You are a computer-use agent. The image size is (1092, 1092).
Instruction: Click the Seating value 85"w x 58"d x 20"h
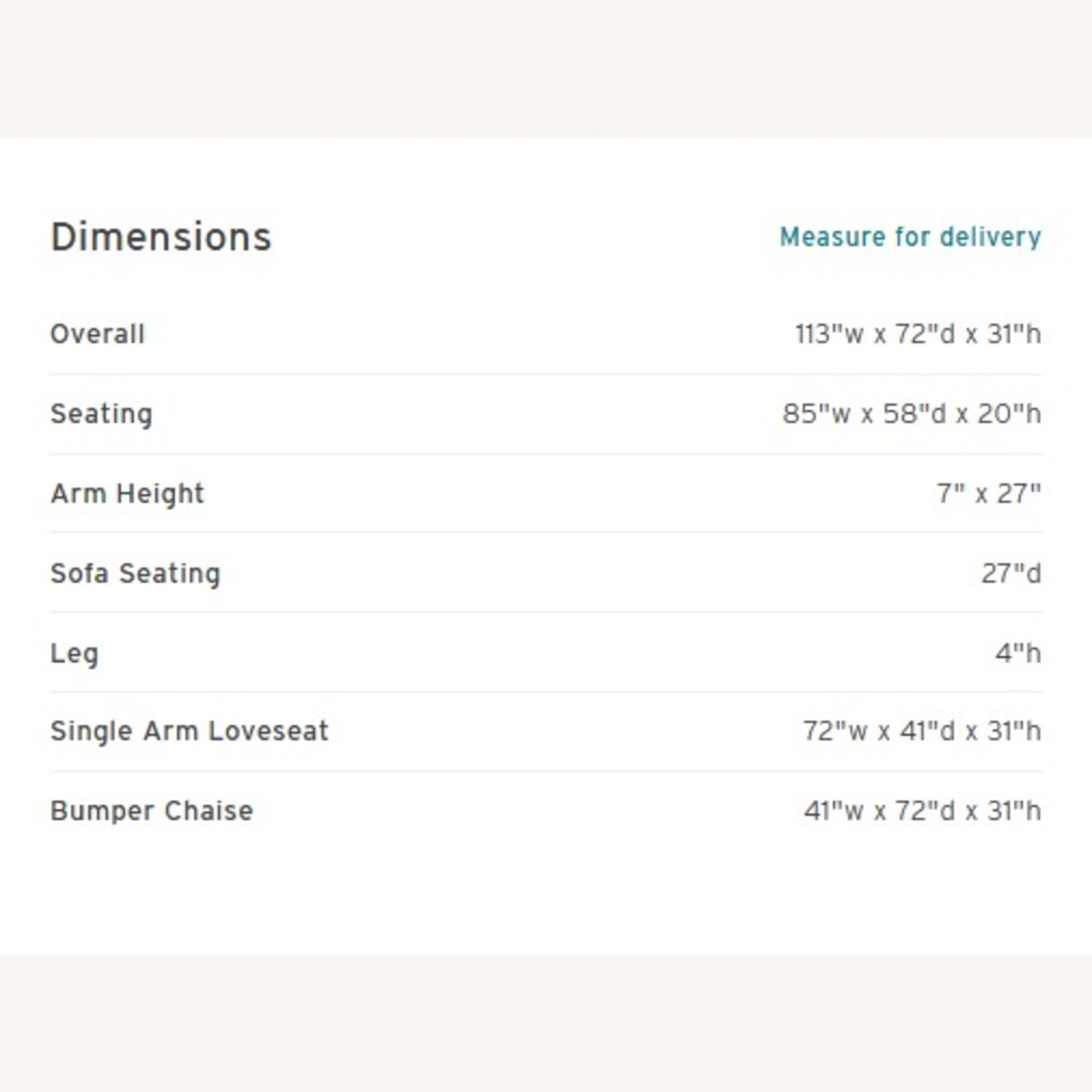pos(911,414)
